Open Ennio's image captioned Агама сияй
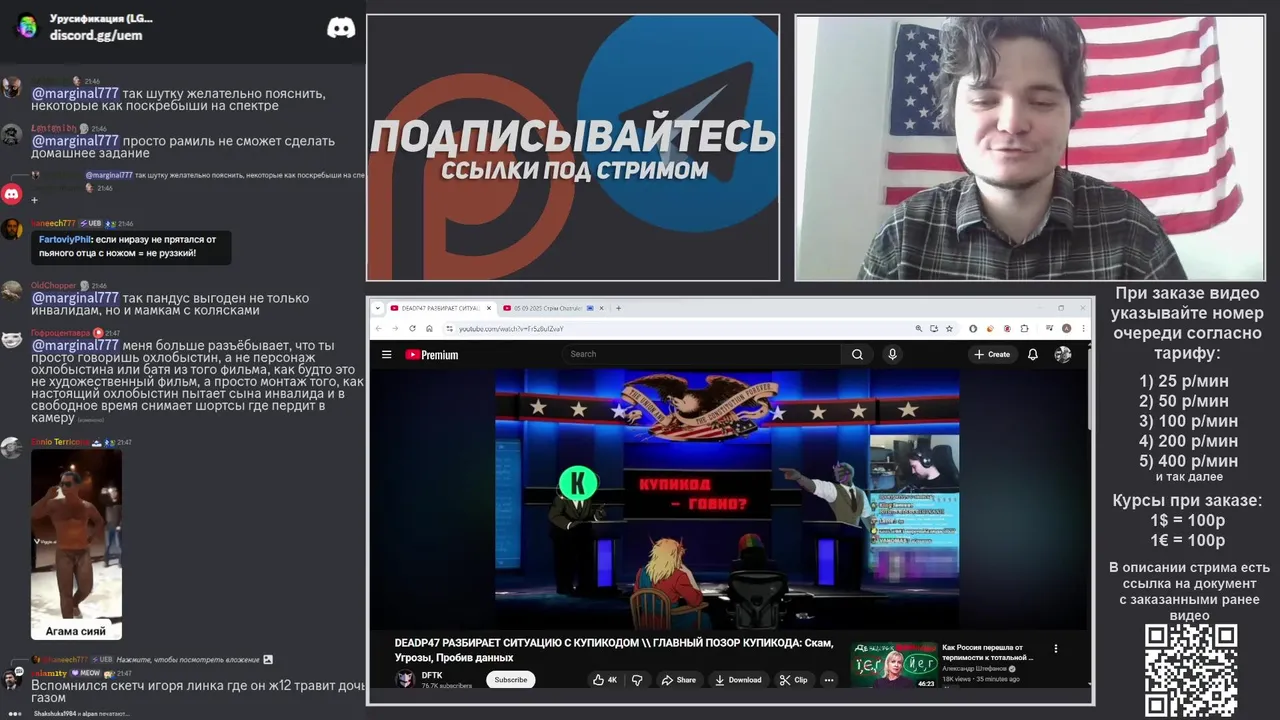Image resolution: width=1280 pixels, height=720 pixels. pos(76,544)
